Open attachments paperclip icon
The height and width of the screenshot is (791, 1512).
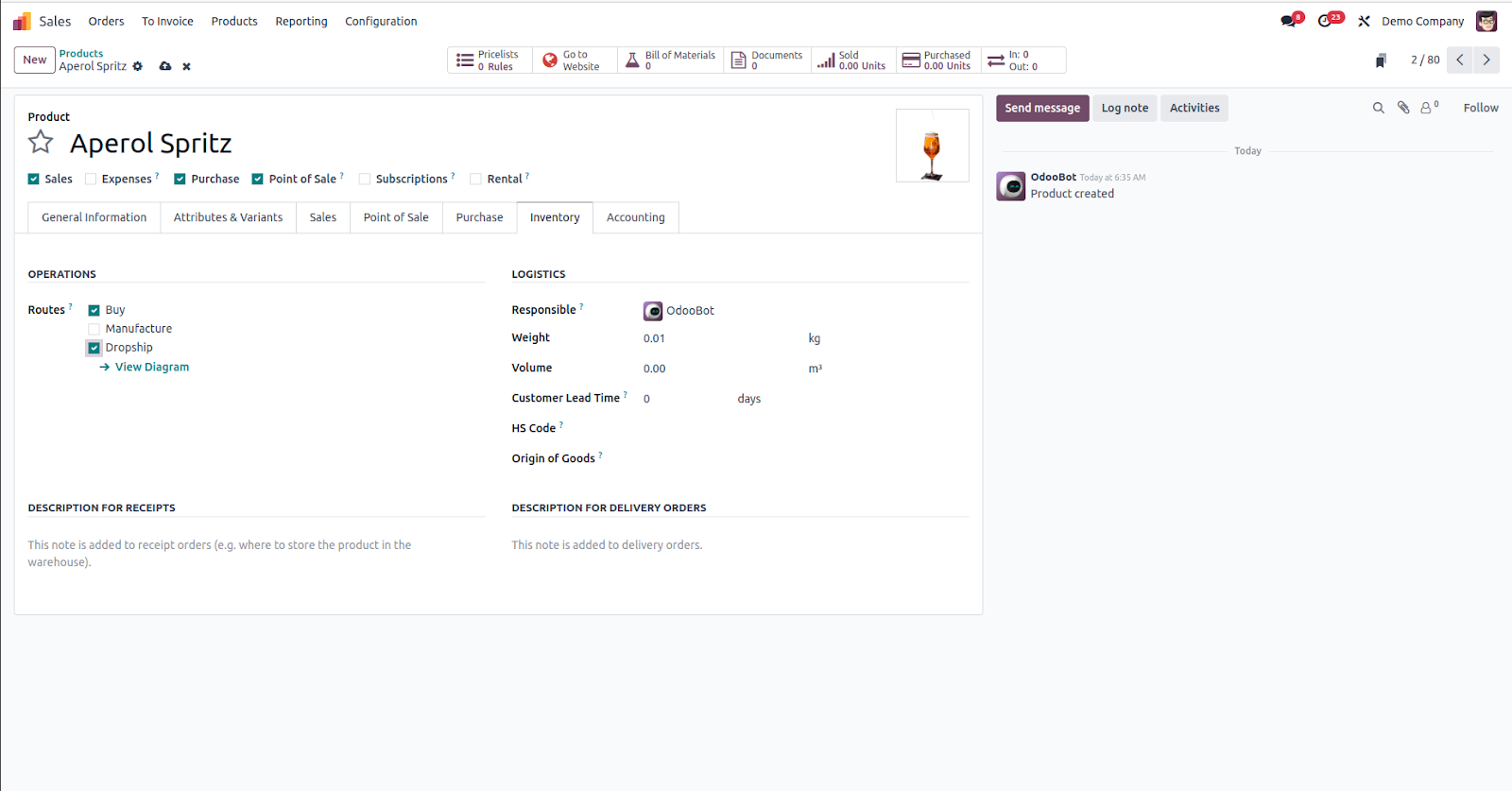click(1403, 108)
